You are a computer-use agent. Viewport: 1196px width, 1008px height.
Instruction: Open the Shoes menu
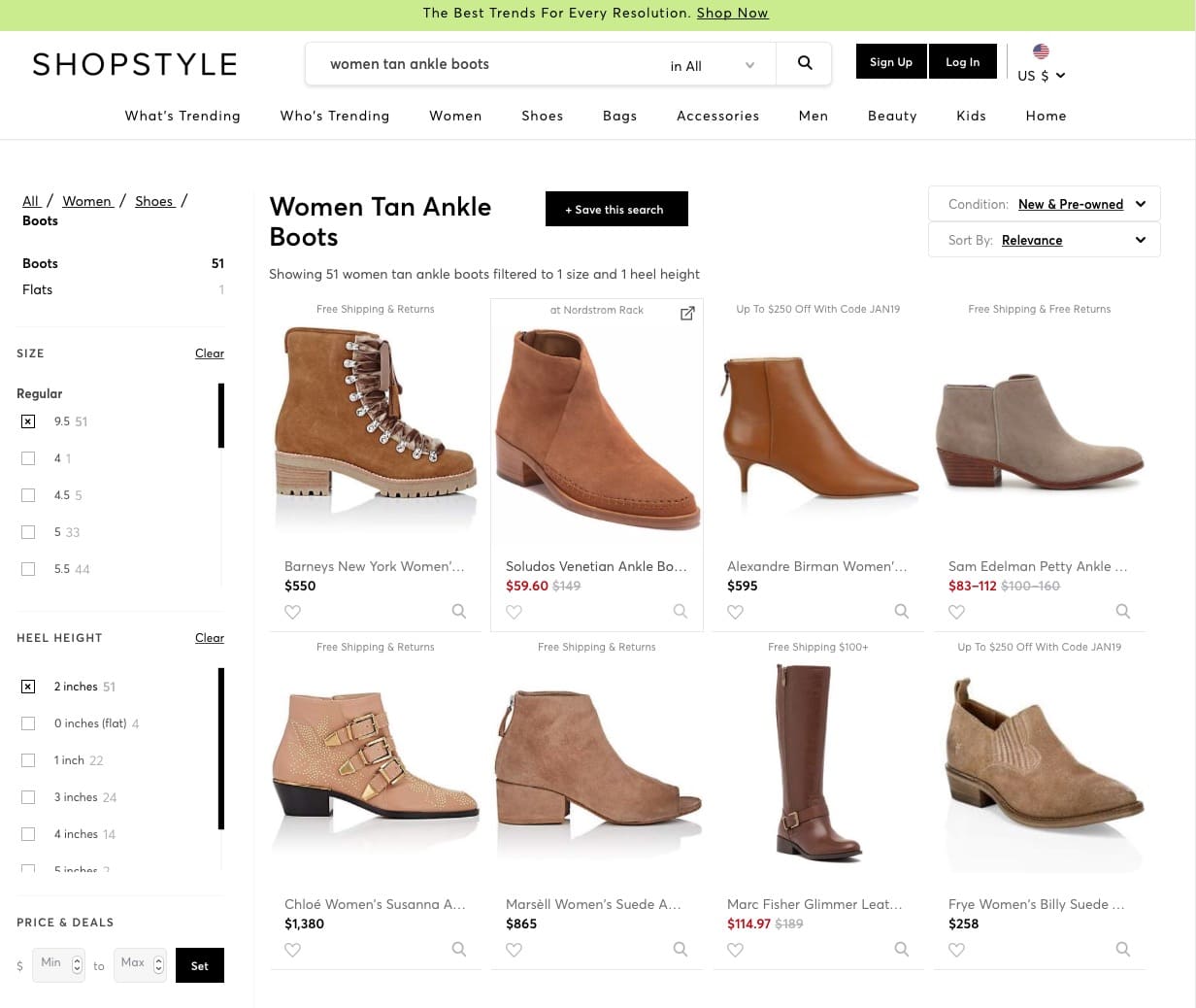(x=543, y=116)
